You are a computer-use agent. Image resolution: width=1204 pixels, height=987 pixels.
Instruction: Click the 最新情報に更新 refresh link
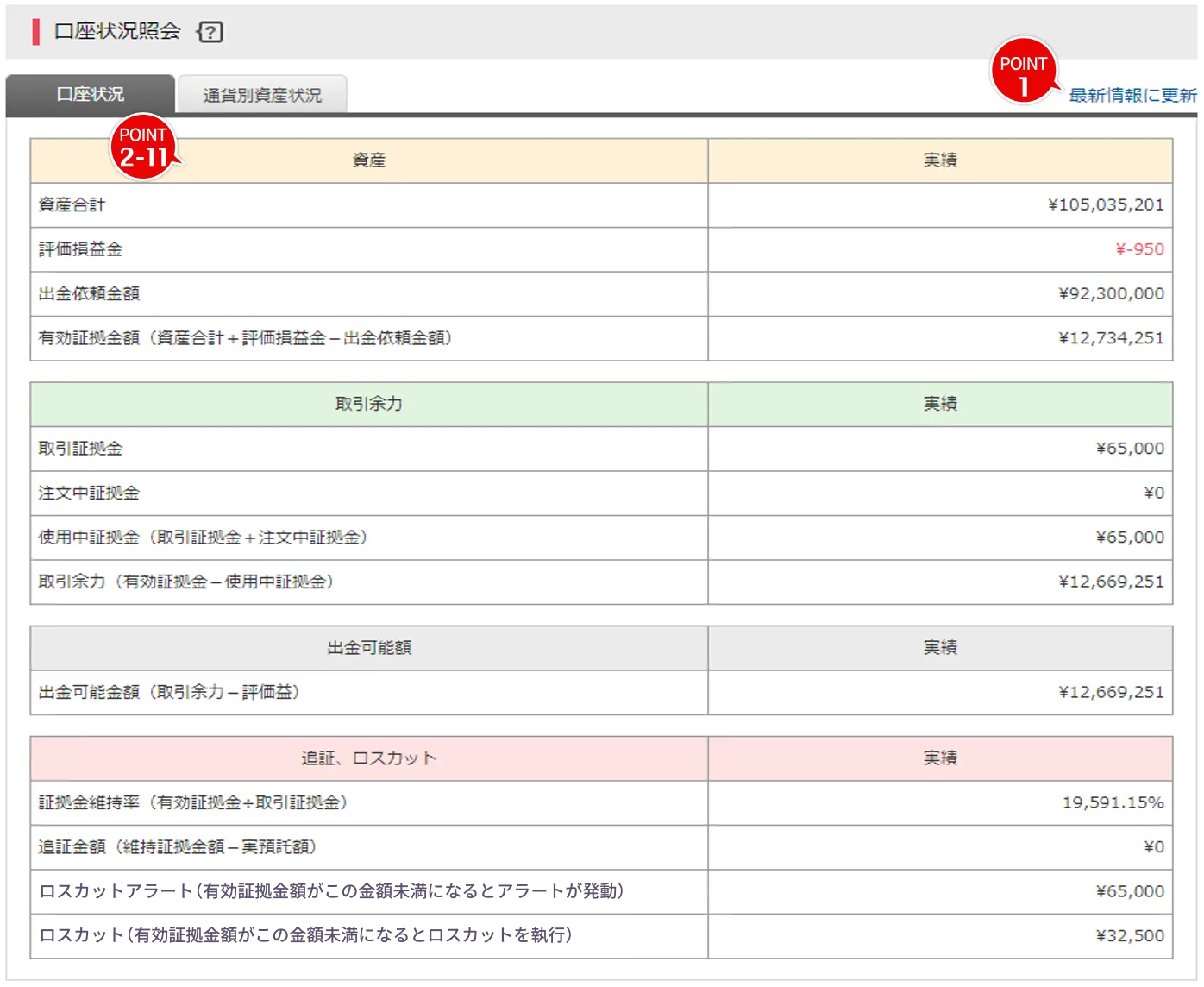(x=1132, y=95)
